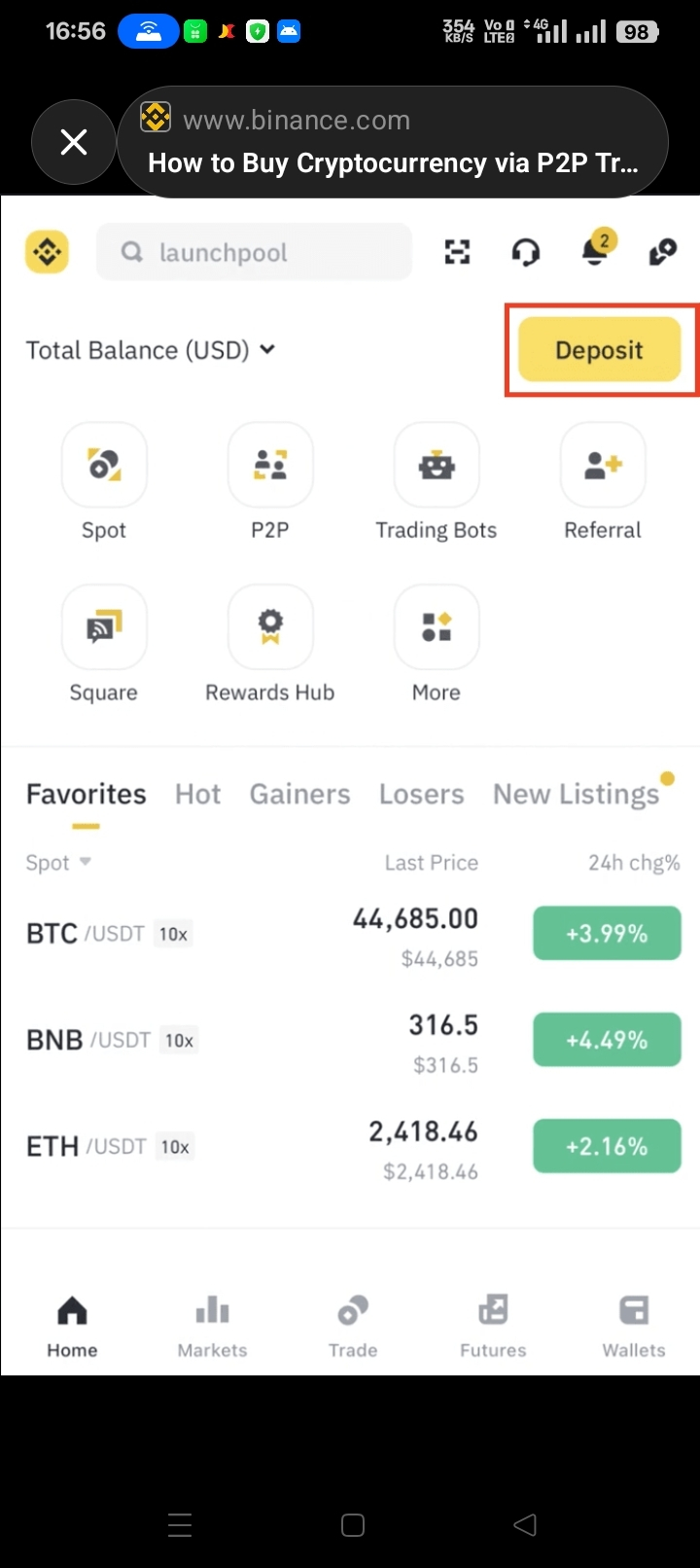Viewport: 700px width, 1568px height.
Task: Open Trading Bots shortcut
Action: [437, 465]
